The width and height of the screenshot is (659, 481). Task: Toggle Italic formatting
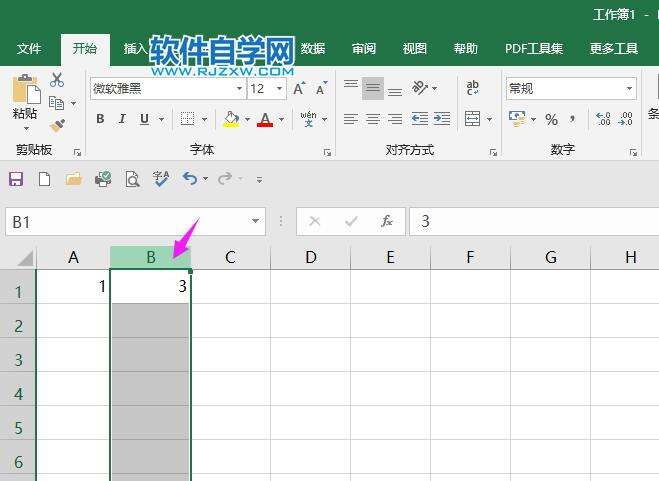122,119
